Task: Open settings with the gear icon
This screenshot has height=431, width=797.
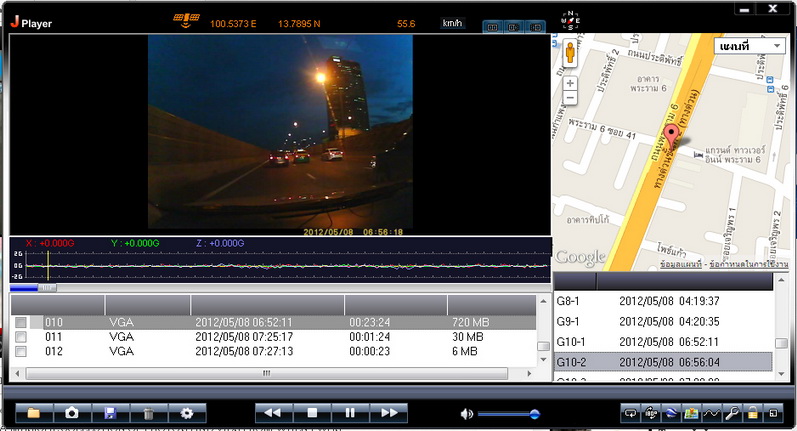Action: click(x=186, y=412)
